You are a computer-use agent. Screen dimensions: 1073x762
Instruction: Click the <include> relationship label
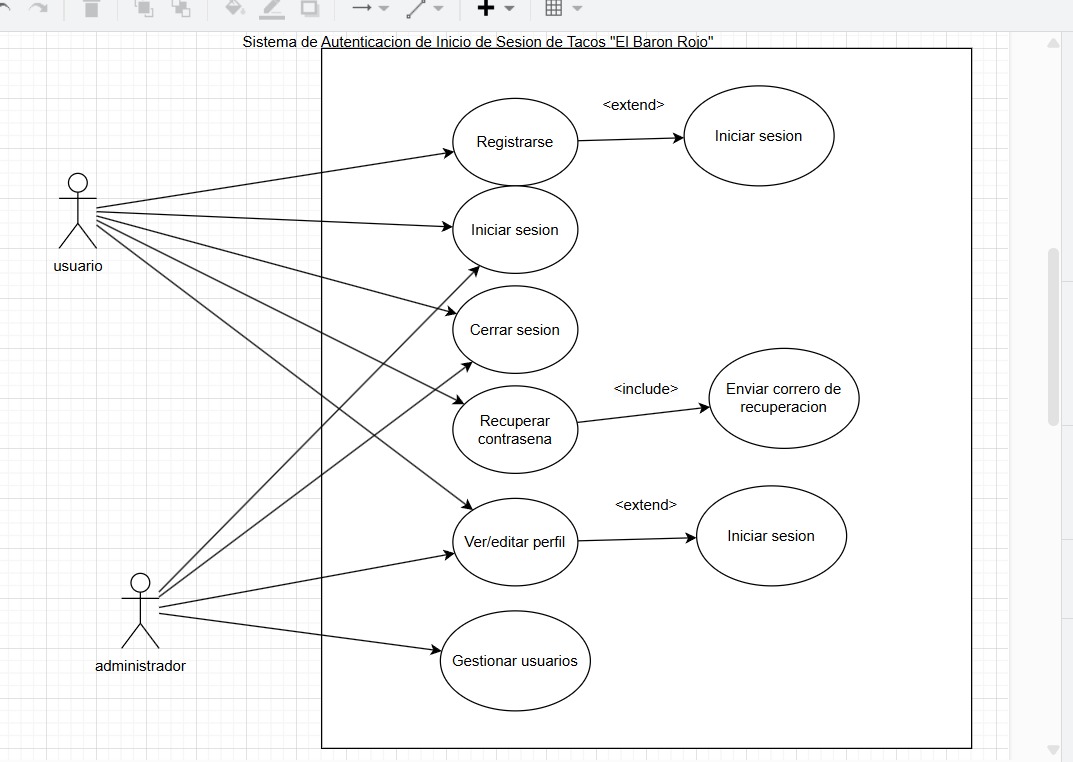coord(645,388)
